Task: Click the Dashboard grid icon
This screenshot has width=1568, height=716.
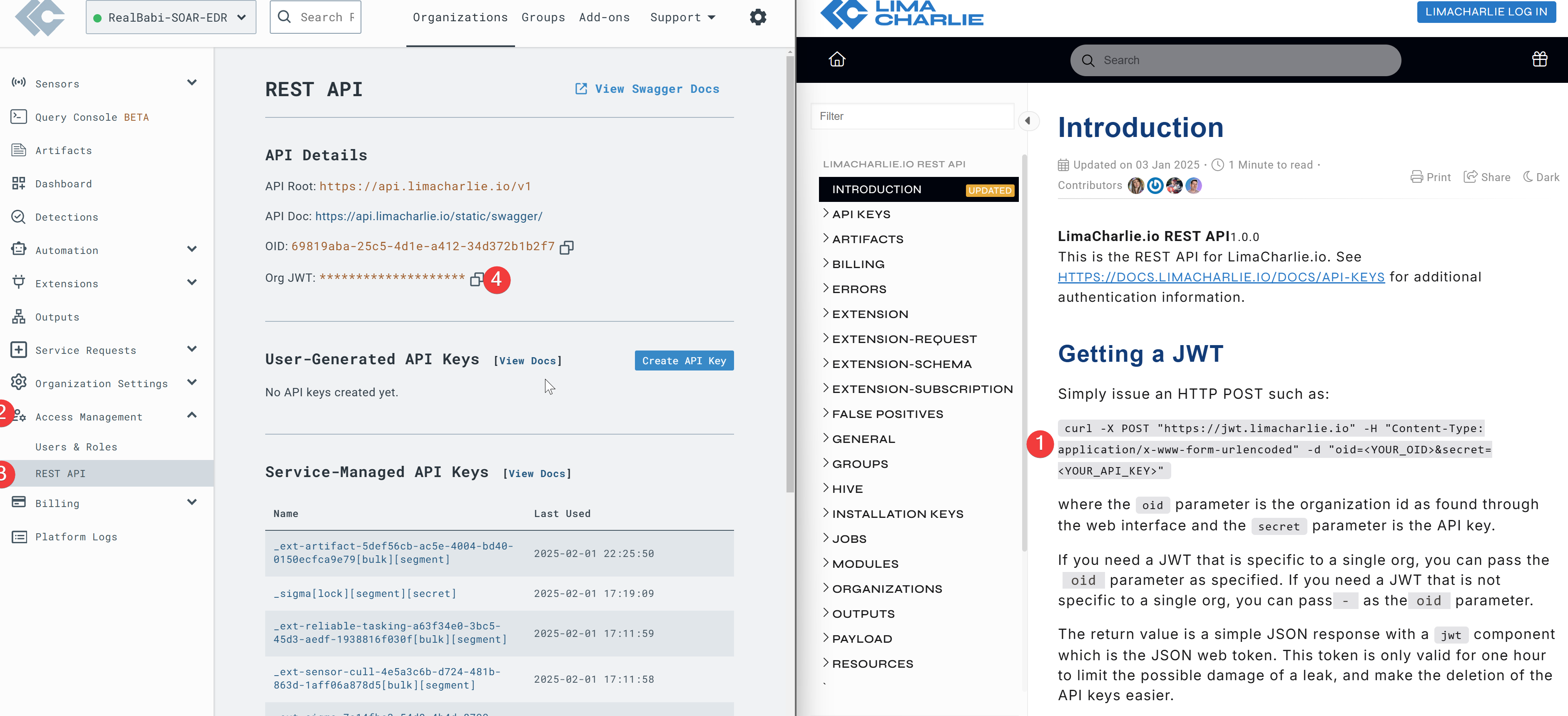Action: (x=19, y=183)
